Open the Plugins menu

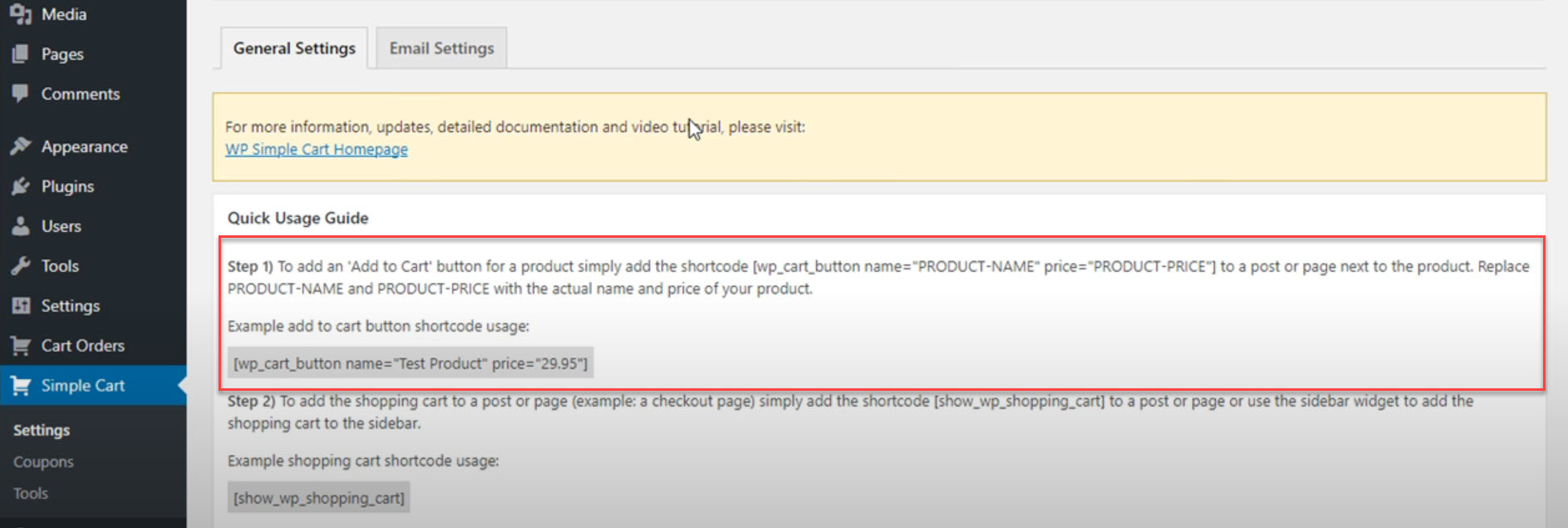67,186
